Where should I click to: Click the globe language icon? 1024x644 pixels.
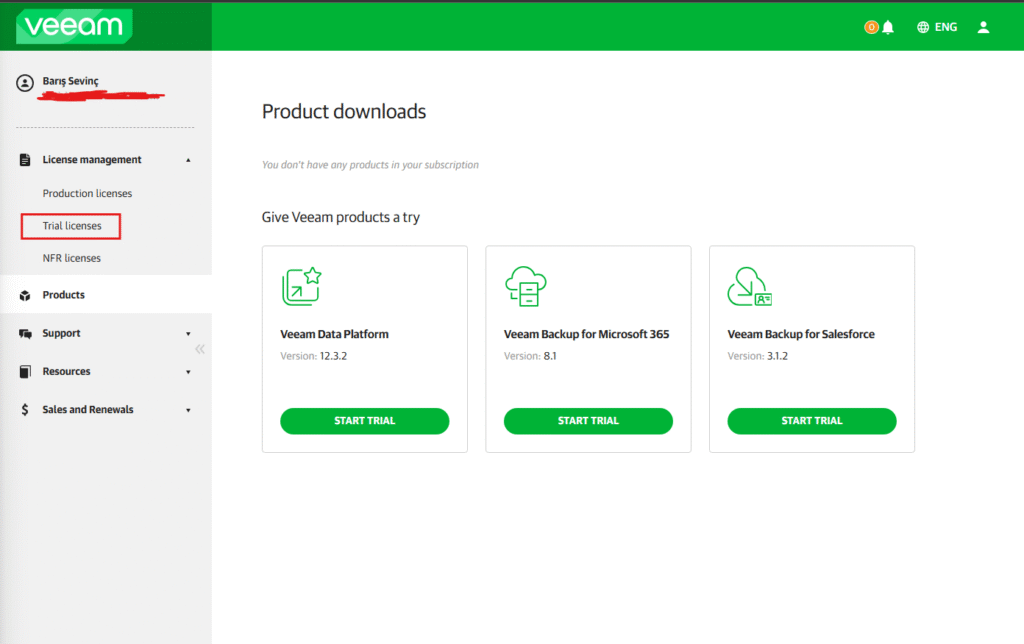[x=923, y=27]
